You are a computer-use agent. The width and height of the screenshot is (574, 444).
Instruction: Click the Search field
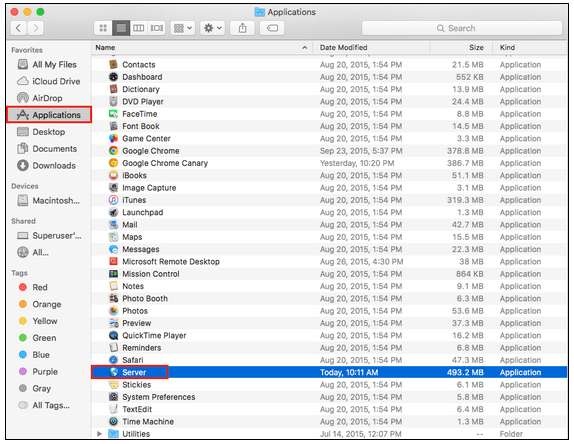tap(462, 28)
